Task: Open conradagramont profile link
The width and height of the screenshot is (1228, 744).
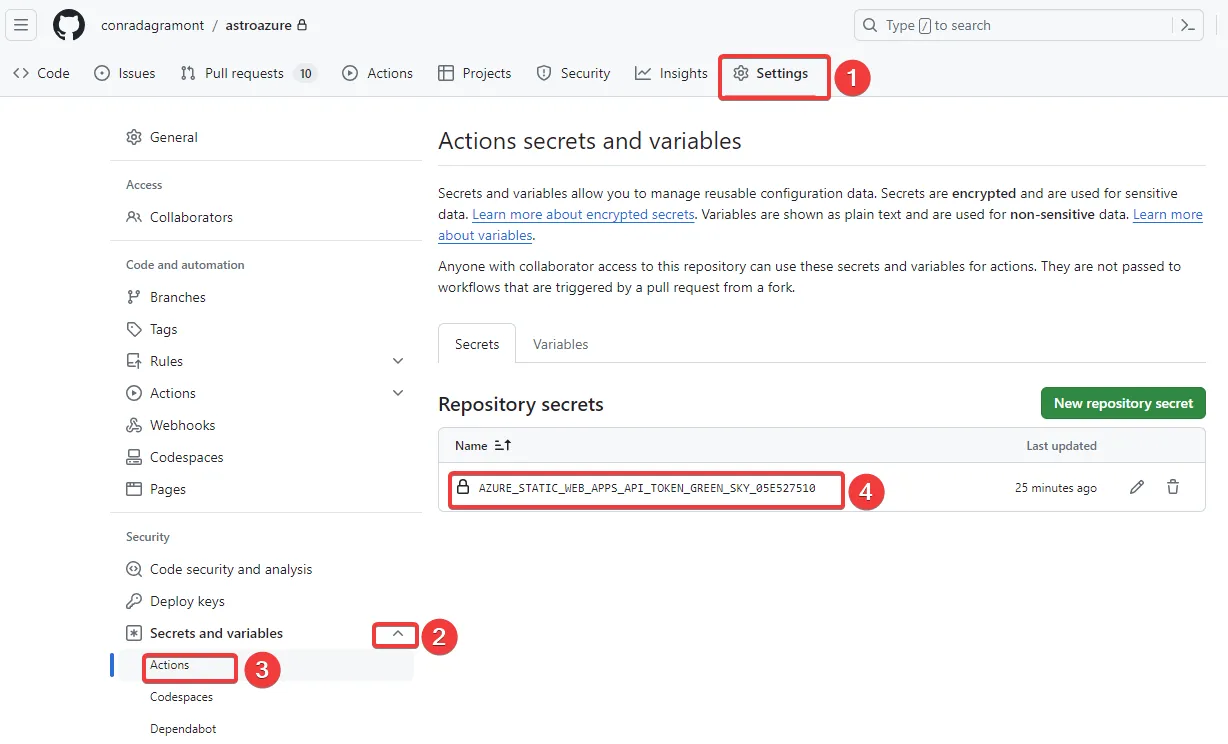Action: [150, 25]
